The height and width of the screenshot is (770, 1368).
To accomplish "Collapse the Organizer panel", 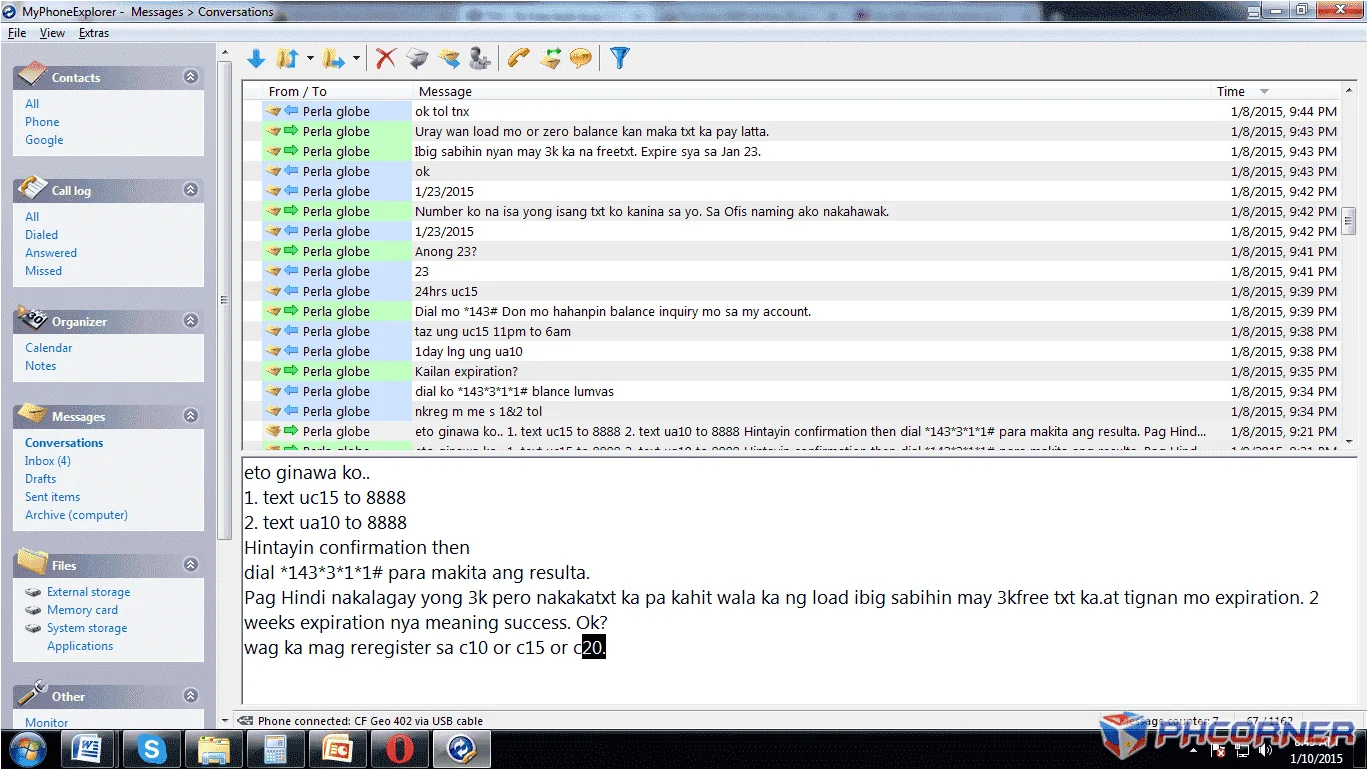I will click(191, 321).
